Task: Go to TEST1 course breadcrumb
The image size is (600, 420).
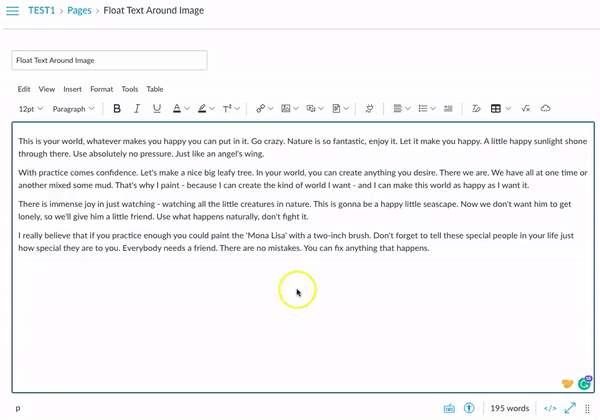Action: pos(42,10)
